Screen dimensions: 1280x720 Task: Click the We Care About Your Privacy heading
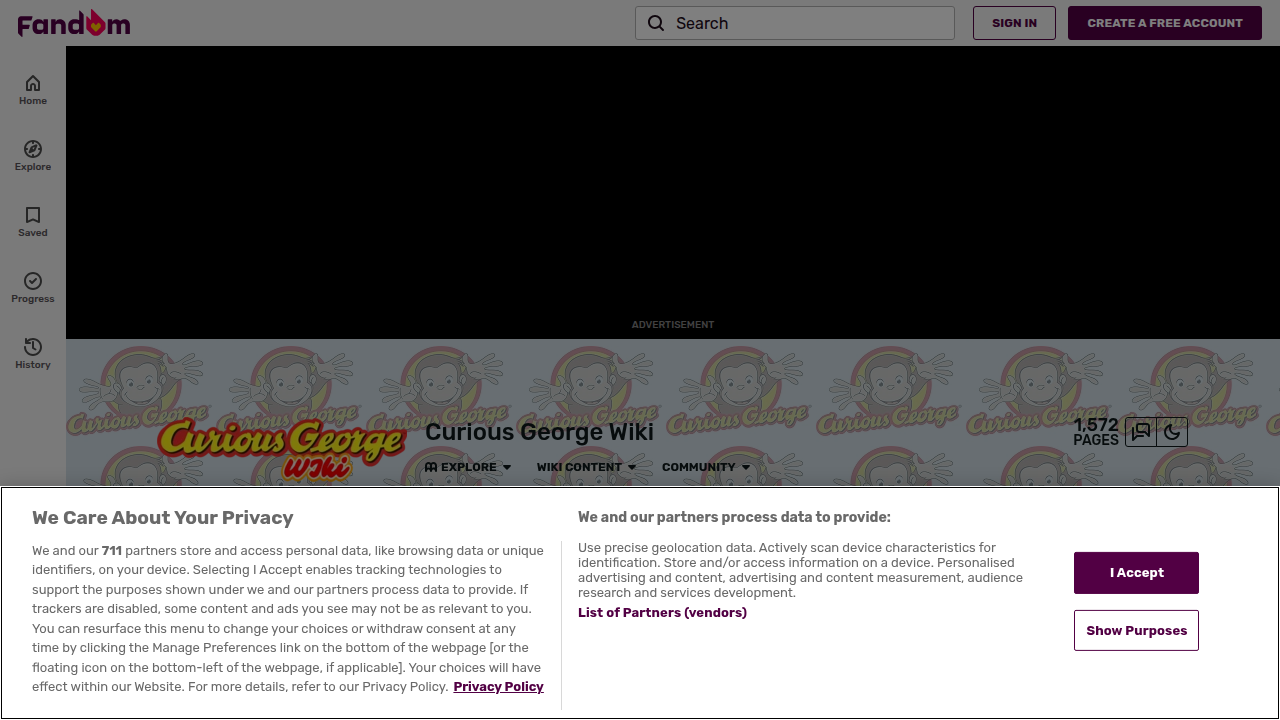pyautogui.click(x=163, y=518)
